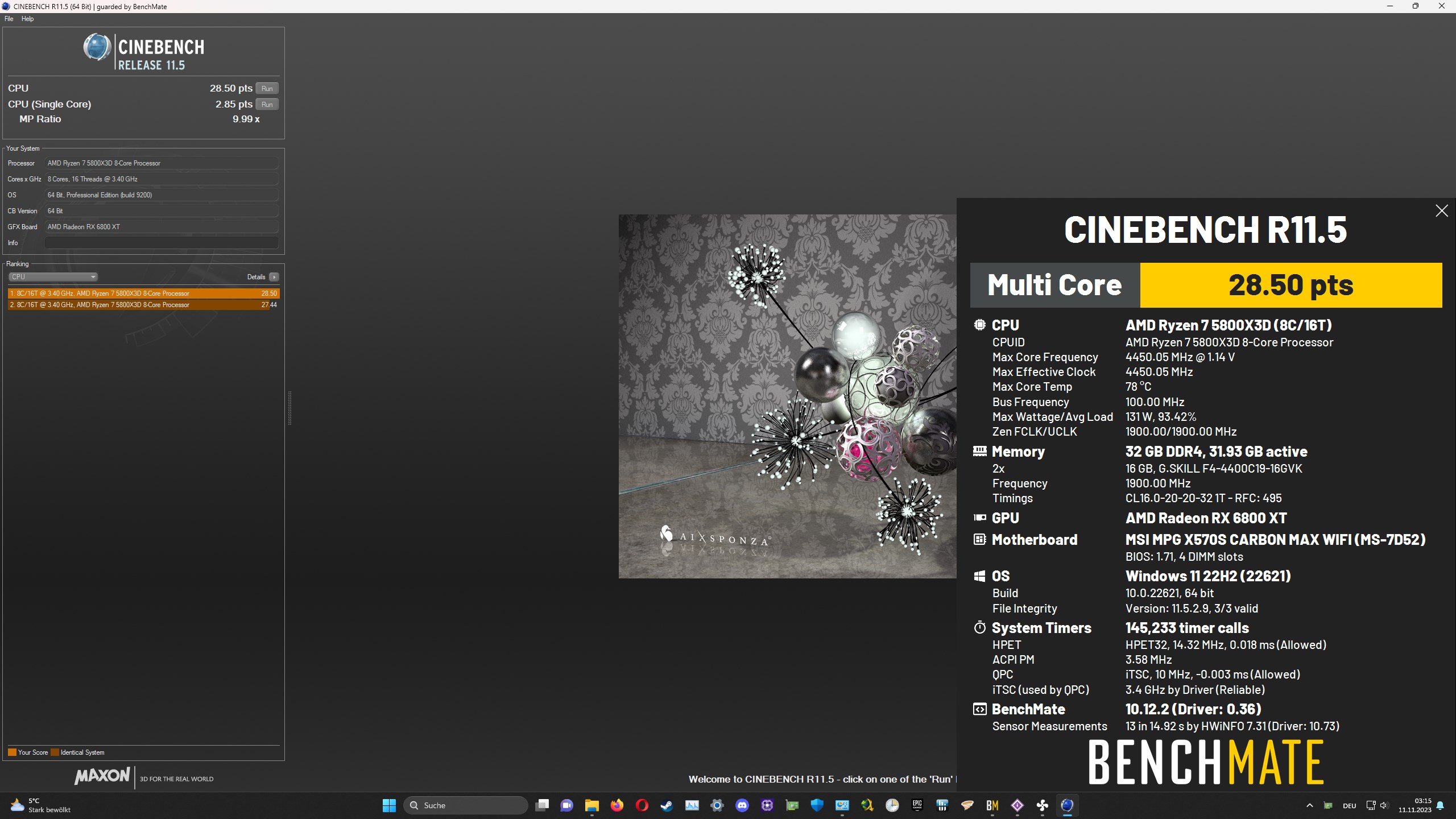Open the Help menu
The image size is (1456, 819).
27,19
